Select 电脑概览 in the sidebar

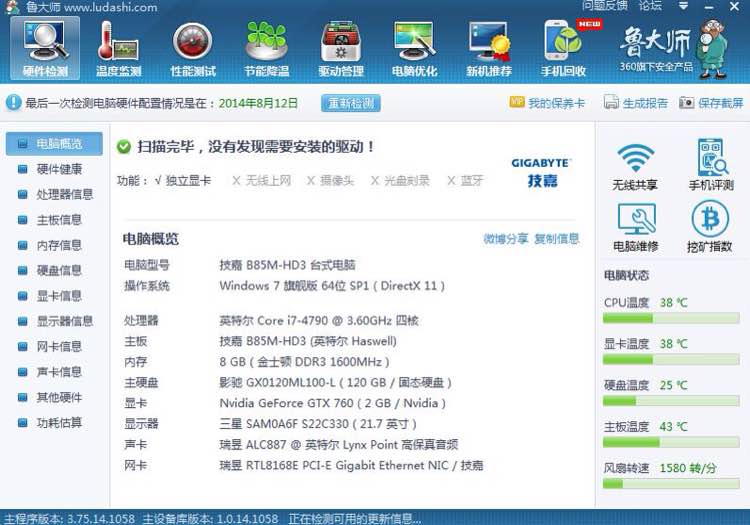click(54, 143)
